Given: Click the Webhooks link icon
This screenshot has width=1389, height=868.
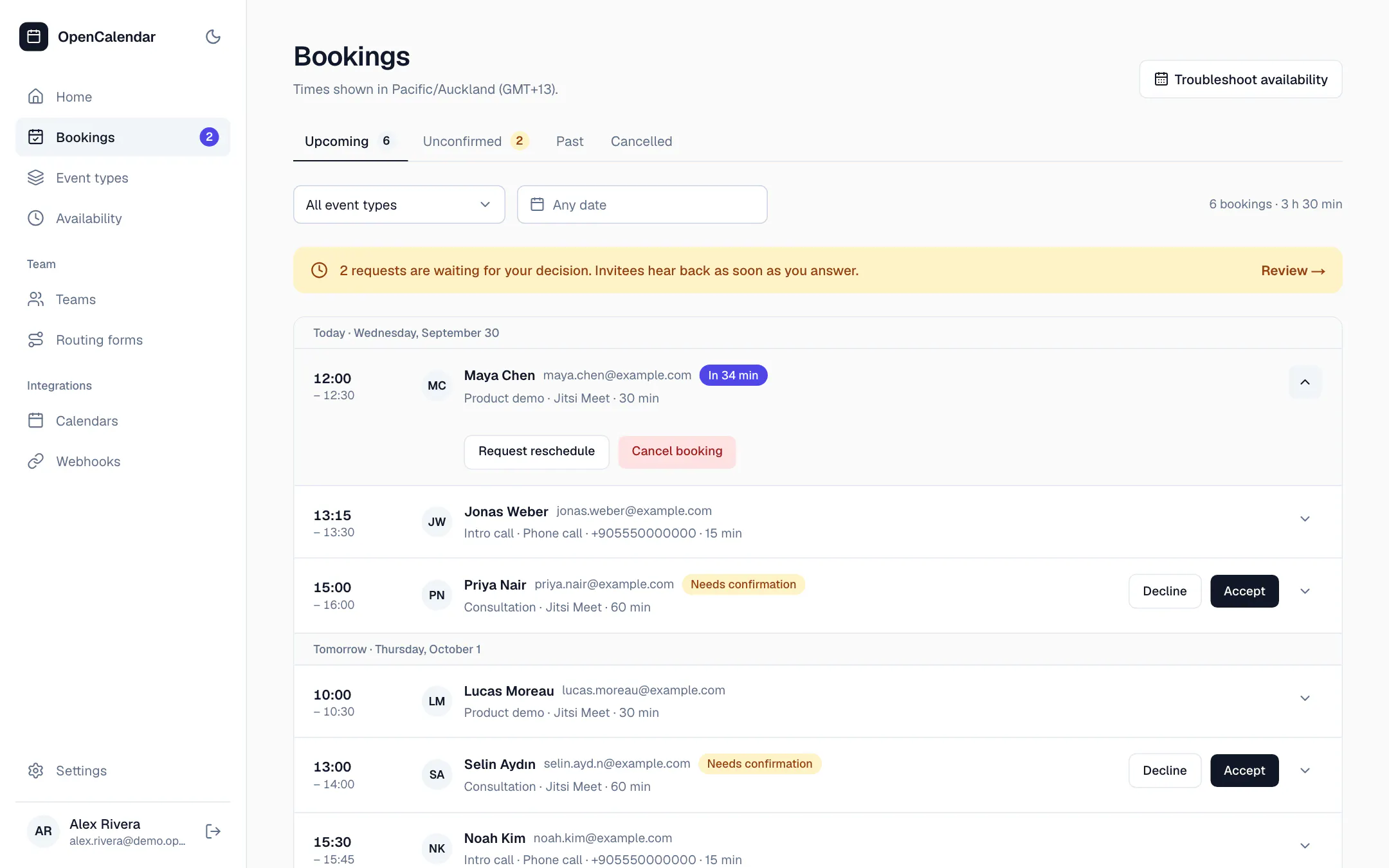Looking at the screenshot, I should coord(35,461).
